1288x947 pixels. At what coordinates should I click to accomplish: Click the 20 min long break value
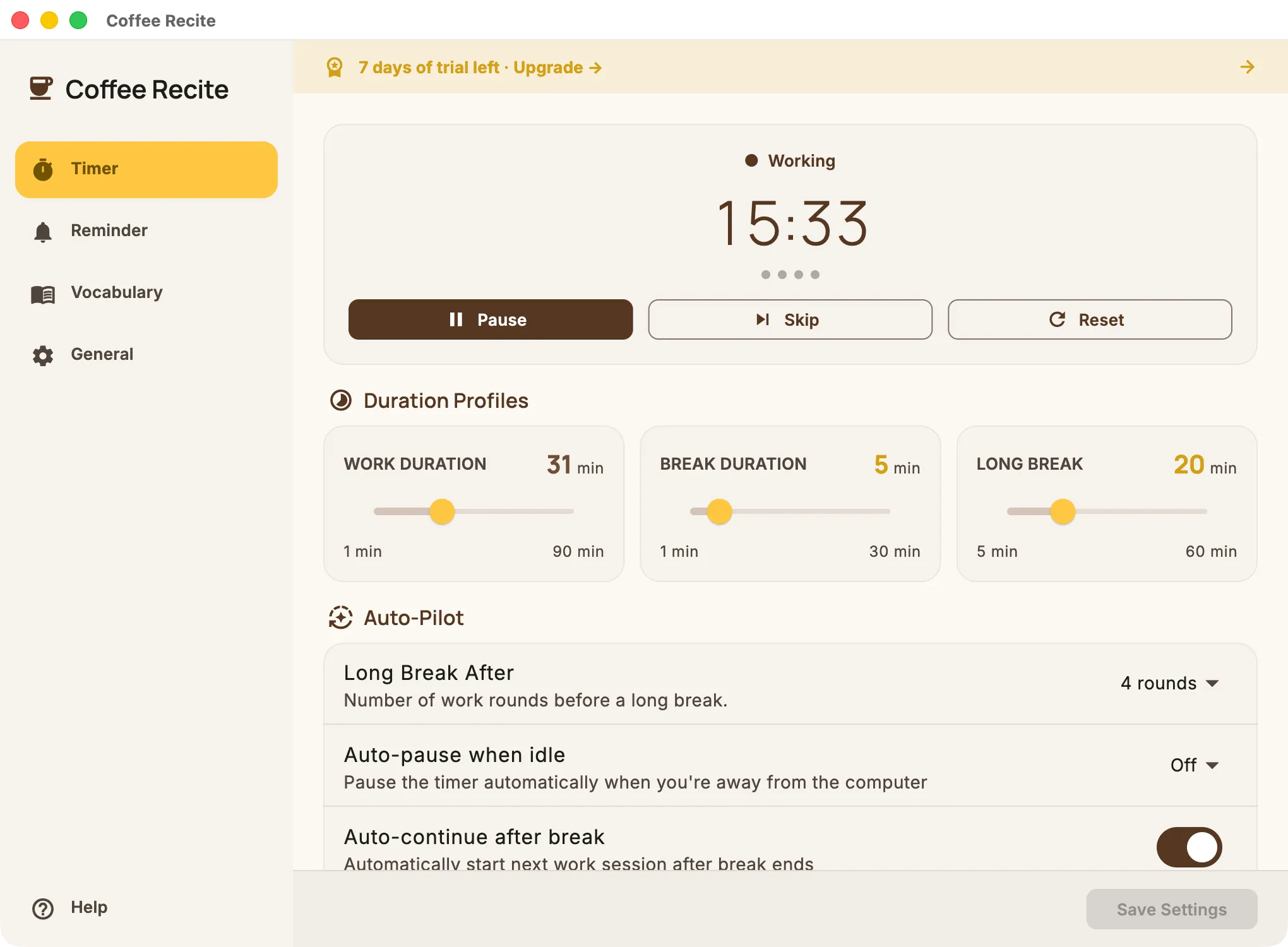click(x=1205, y=465)
